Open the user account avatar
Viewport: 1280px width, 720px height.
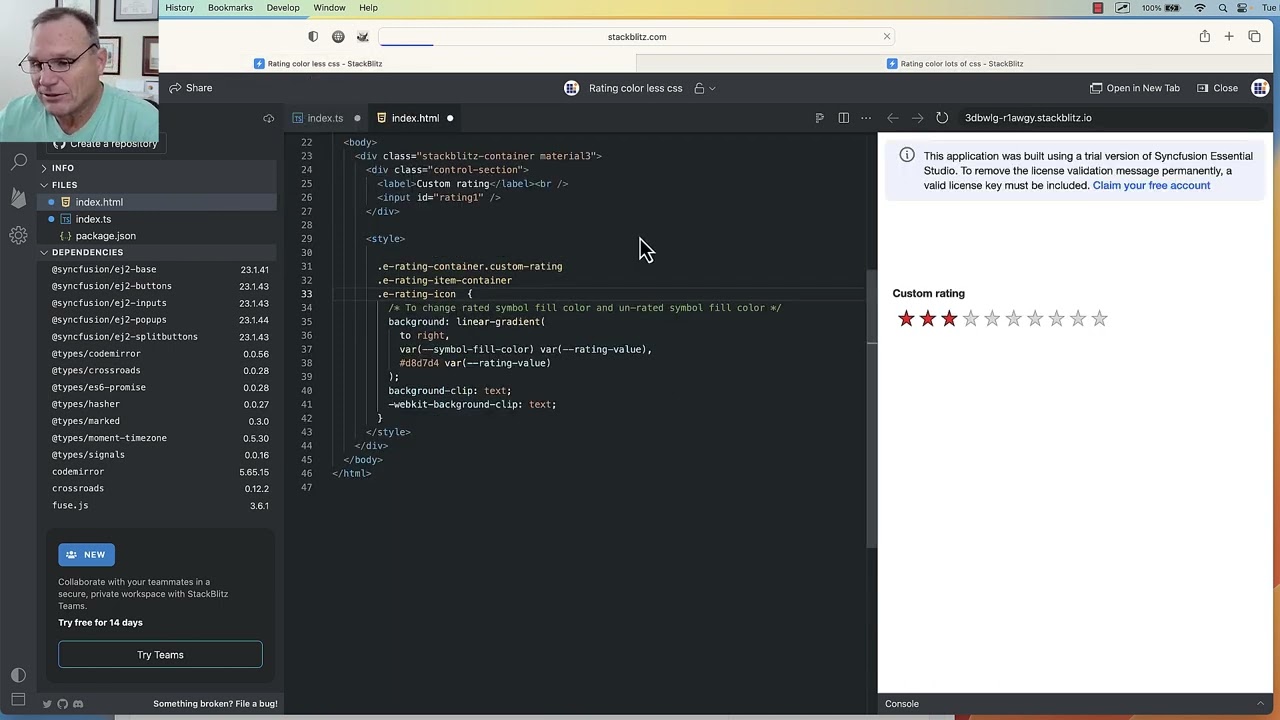click(x=1260, y=88)
